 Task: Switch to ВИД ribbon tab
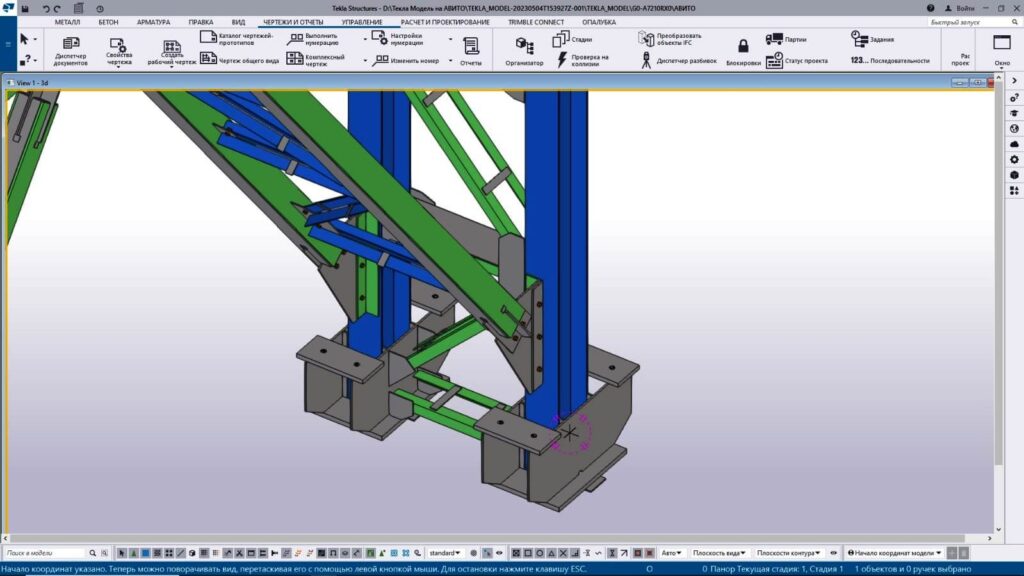pos(238,22)
